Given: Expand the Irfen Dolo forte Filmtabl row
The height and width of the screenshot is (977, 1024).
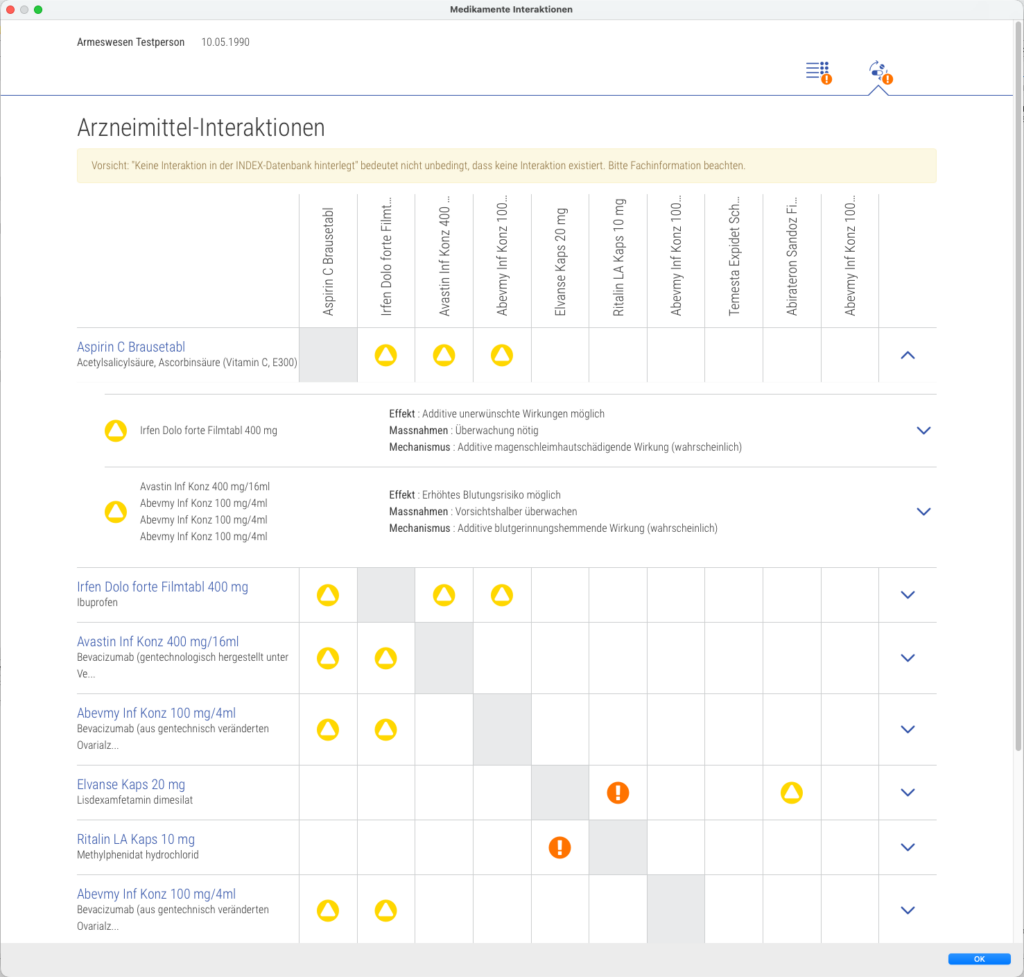Looking at the screenshot, I should [908, 595].
